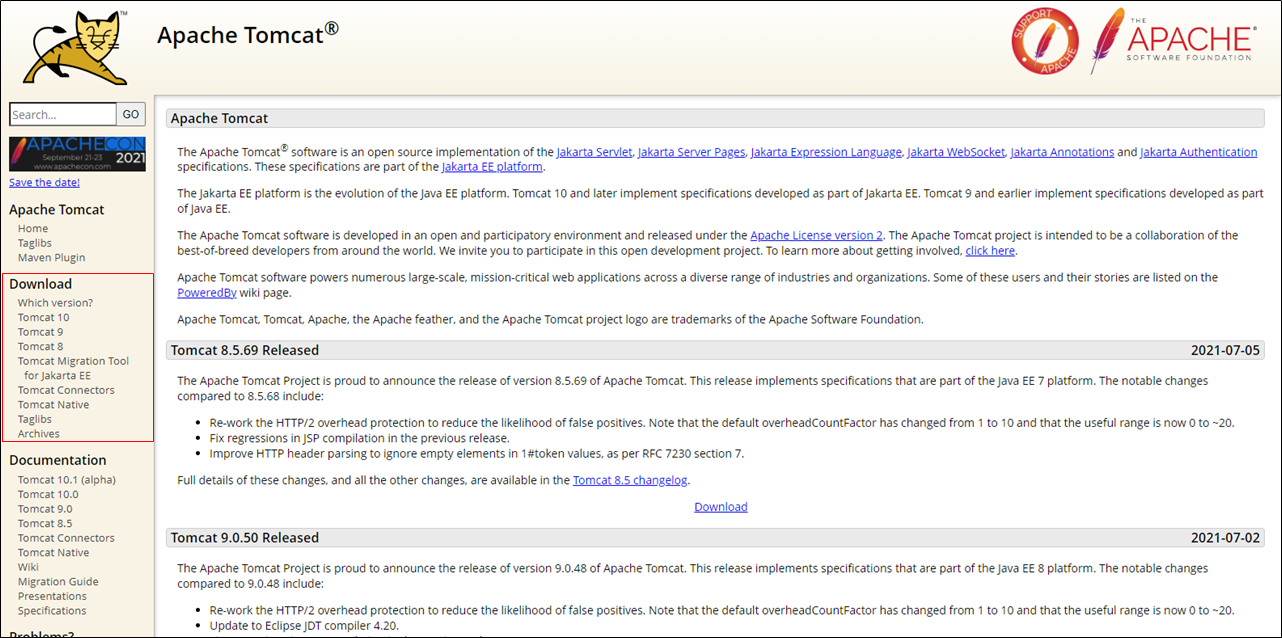Screen dimensions: 1282x638
Task: Open Tomcat Native under Documentation
Action: pos(54,552)
